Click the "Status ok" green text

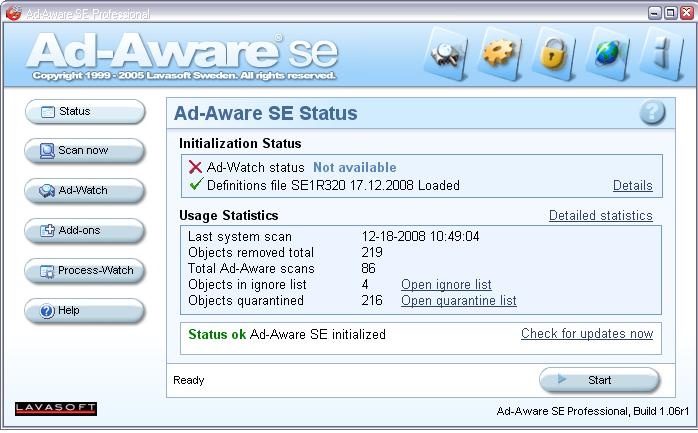[217, 334]
